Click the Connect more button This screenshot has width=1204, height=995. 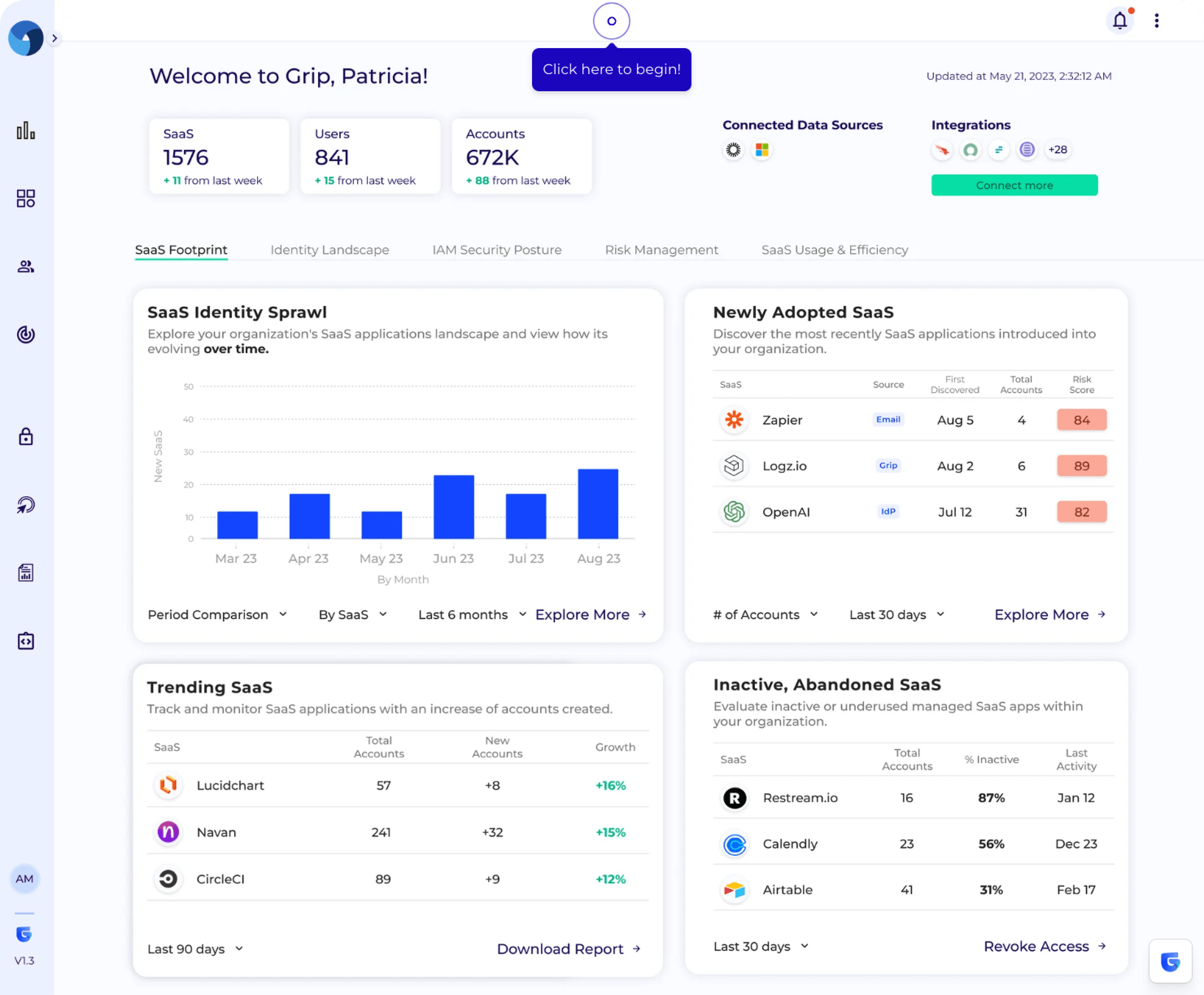click(x=1014, y=185)
